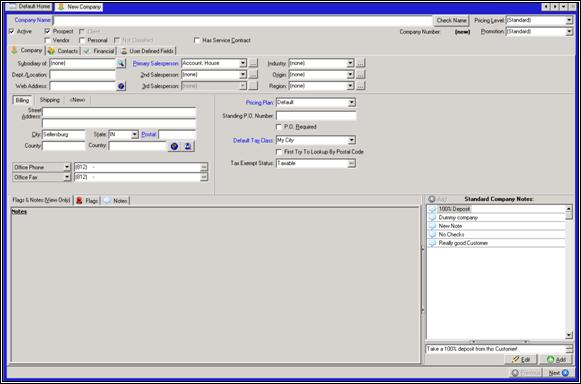Switch to the Financial tab
581x384 pixels.
pos(99,51)
